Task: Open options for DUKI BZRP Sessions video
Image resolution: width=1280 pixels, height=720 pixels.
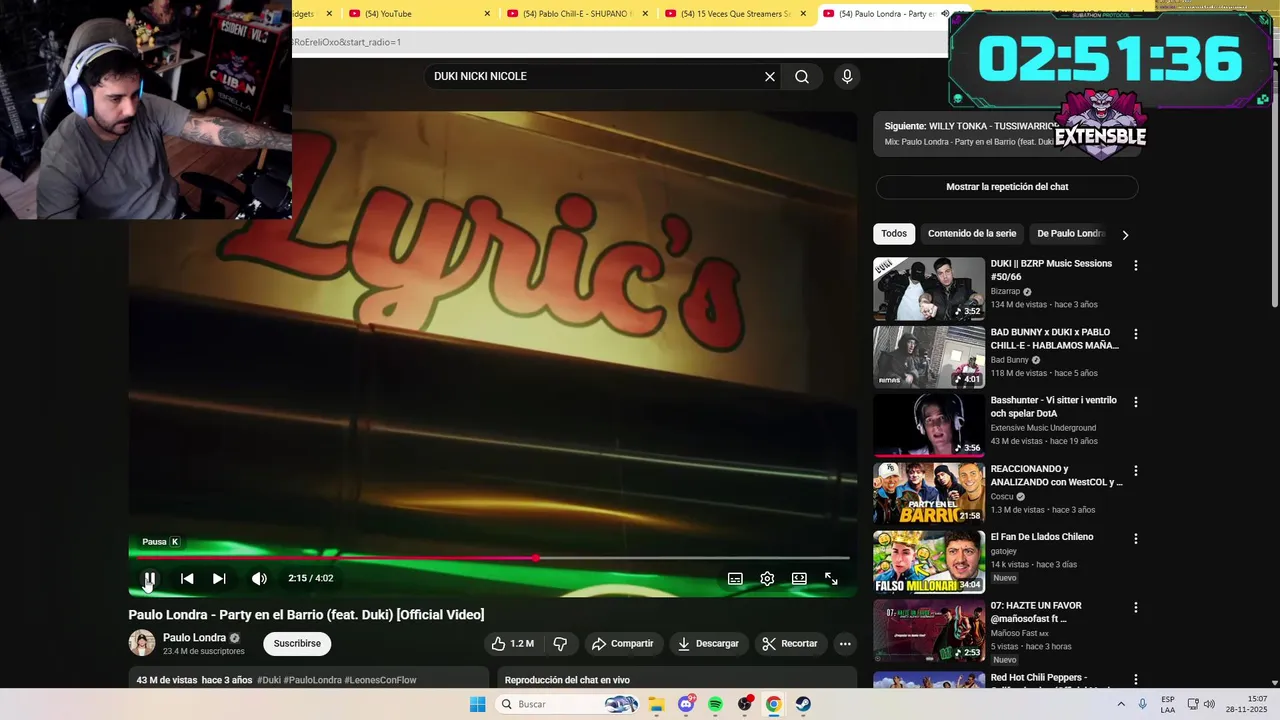Action: 1135,266
